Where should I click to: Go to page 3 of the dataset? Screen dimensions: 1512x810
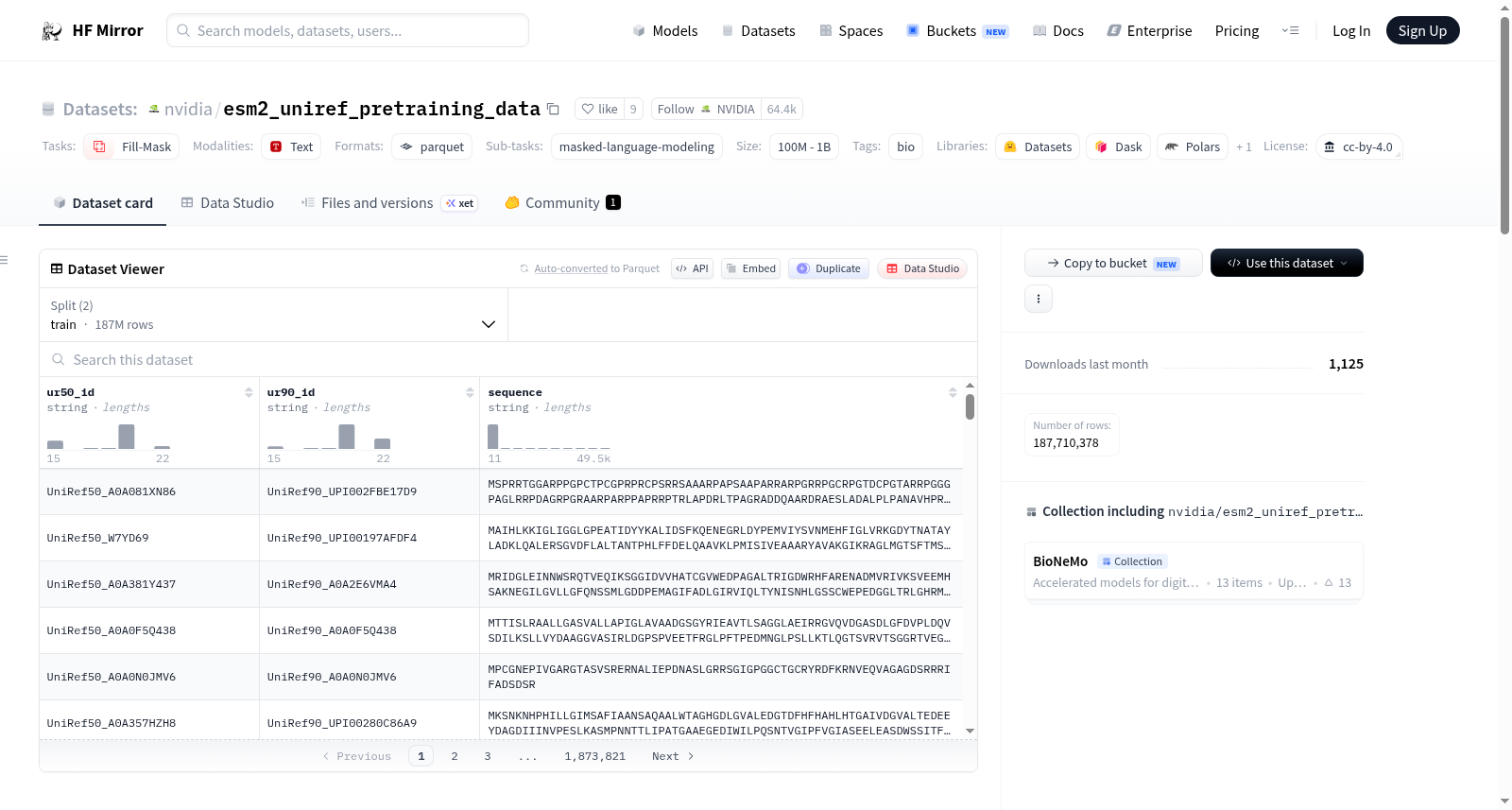[488, 756]
